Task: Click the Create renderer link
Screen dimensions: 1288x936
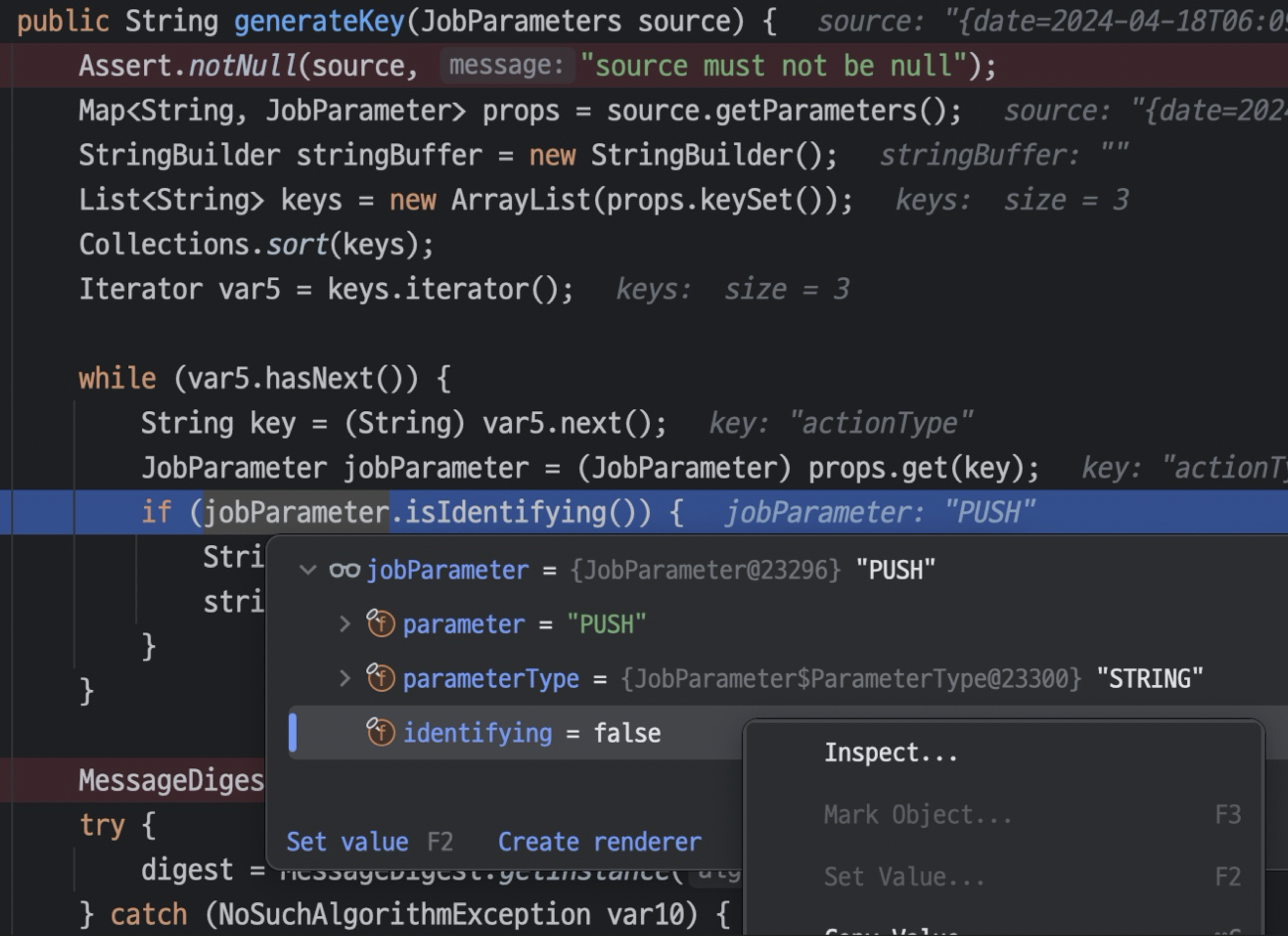Action: (599, 842)
